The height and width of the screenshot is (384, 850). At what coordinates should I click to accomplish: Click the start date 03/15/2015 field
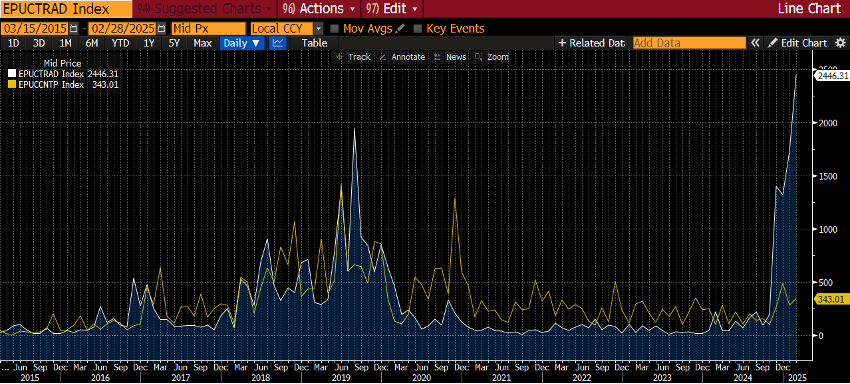point(35,28)
